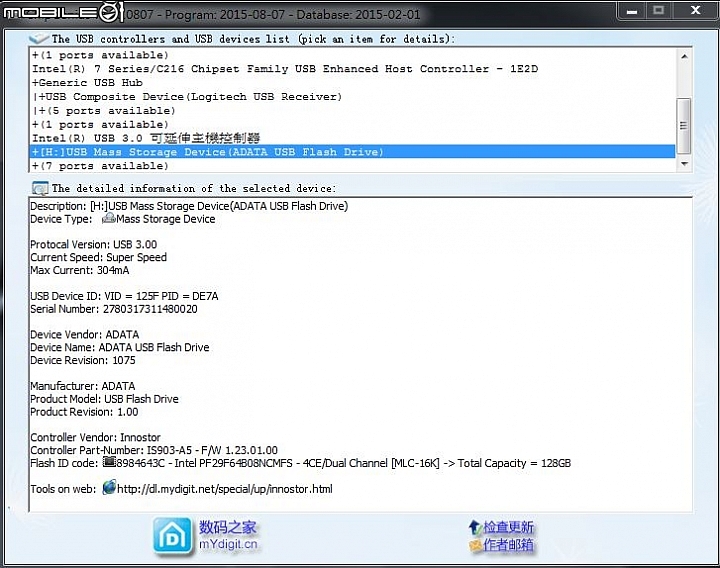Open the innostor.html tools web link
The image size is (720, 568).
225,489
